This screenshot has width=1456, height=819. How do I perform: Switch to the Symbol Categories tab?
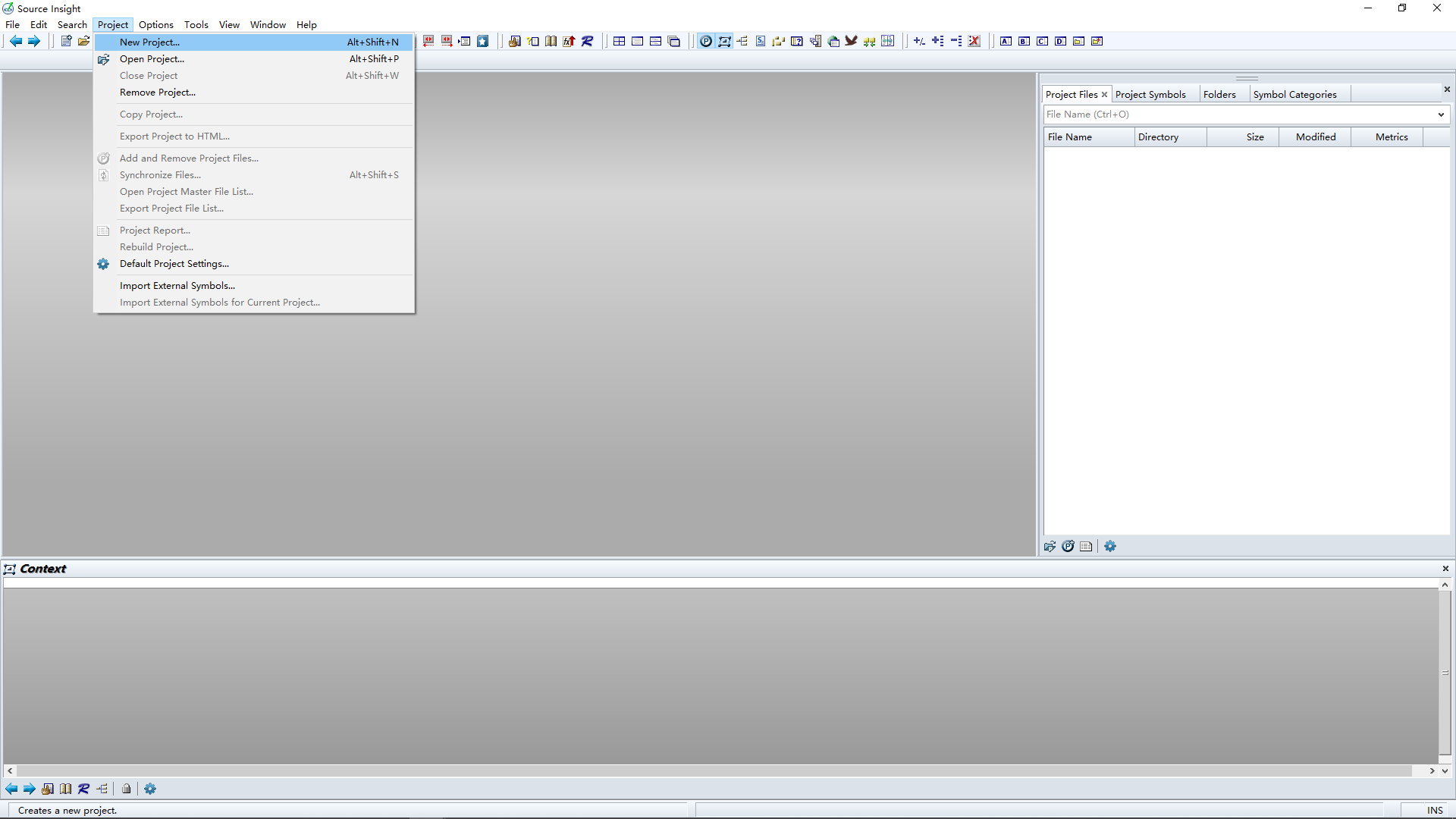(1294, 95)
